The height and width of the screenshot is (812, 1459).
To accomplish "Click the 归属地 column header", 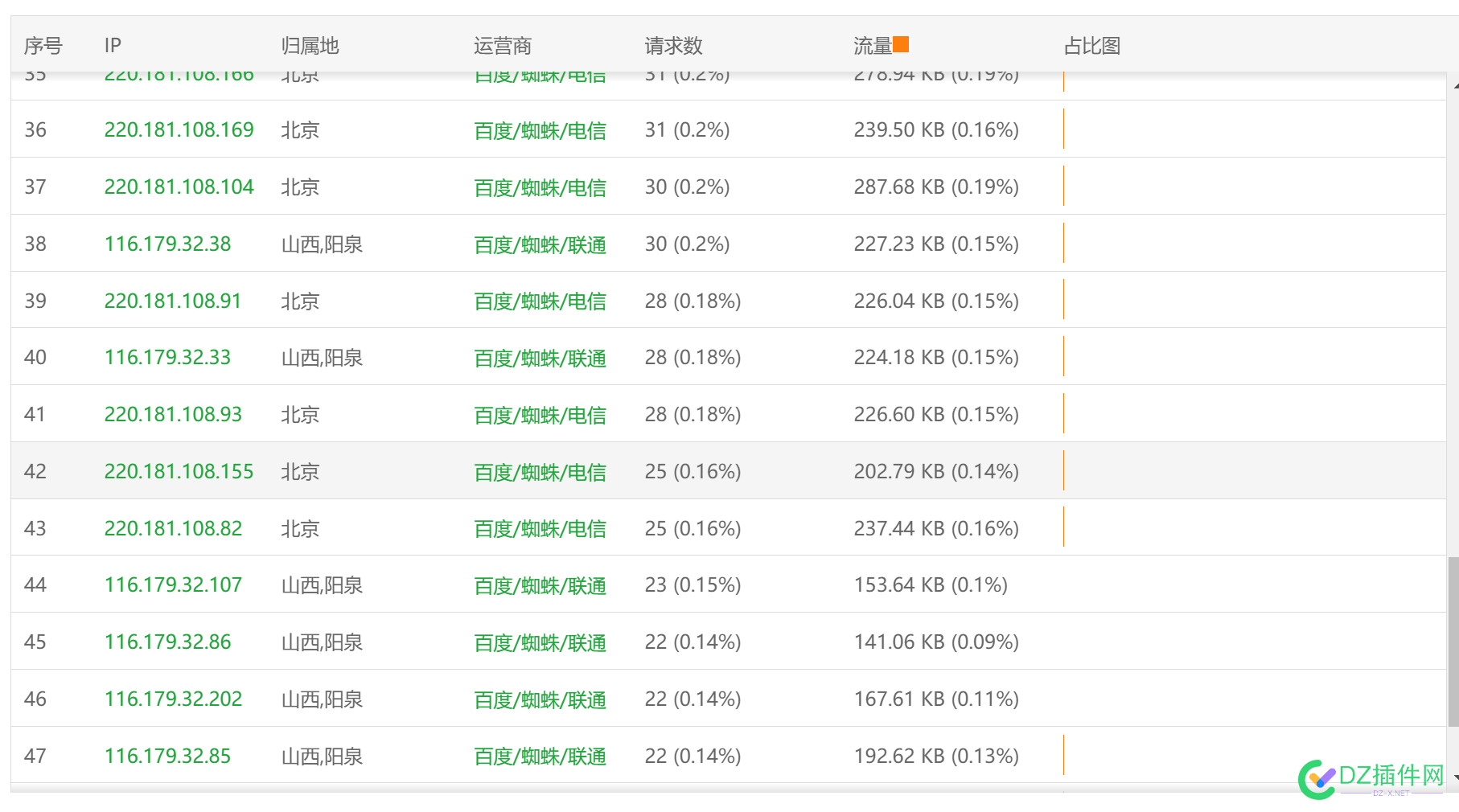I will coord(310,46).
